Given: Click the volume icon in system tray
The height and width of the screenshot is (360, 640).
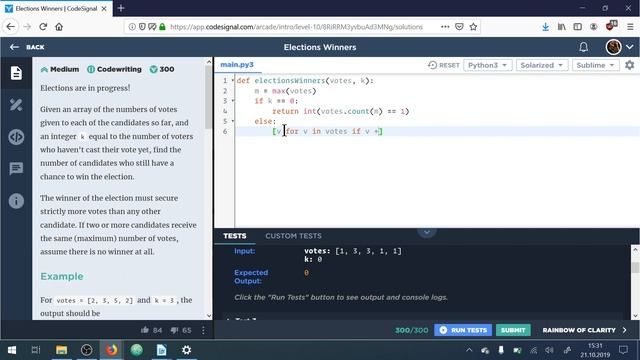Looking at the screenshot, I should pos(549,350).
